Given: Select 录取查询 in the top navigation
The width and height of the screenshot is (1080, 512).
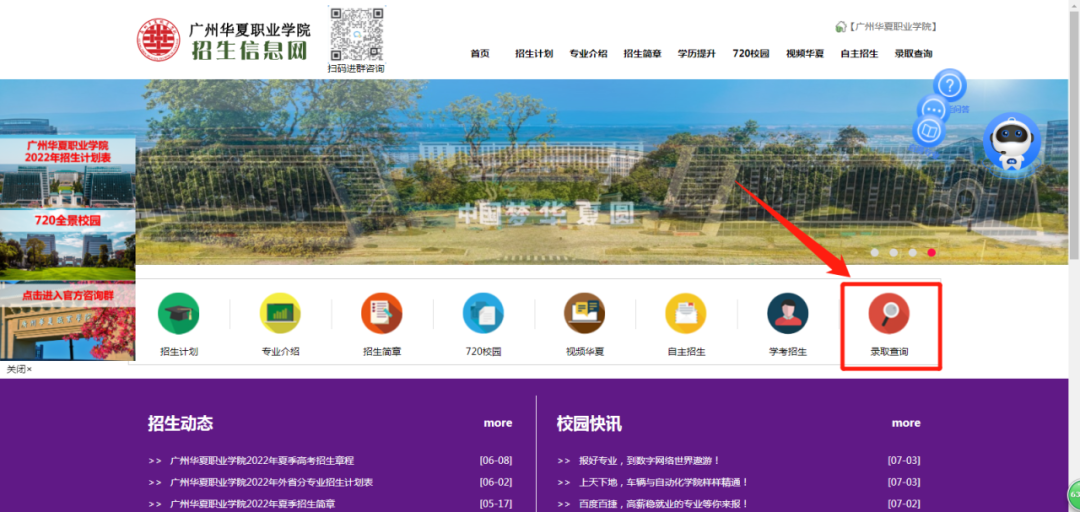Looking at the screenshot, I should tap(913, 54).
